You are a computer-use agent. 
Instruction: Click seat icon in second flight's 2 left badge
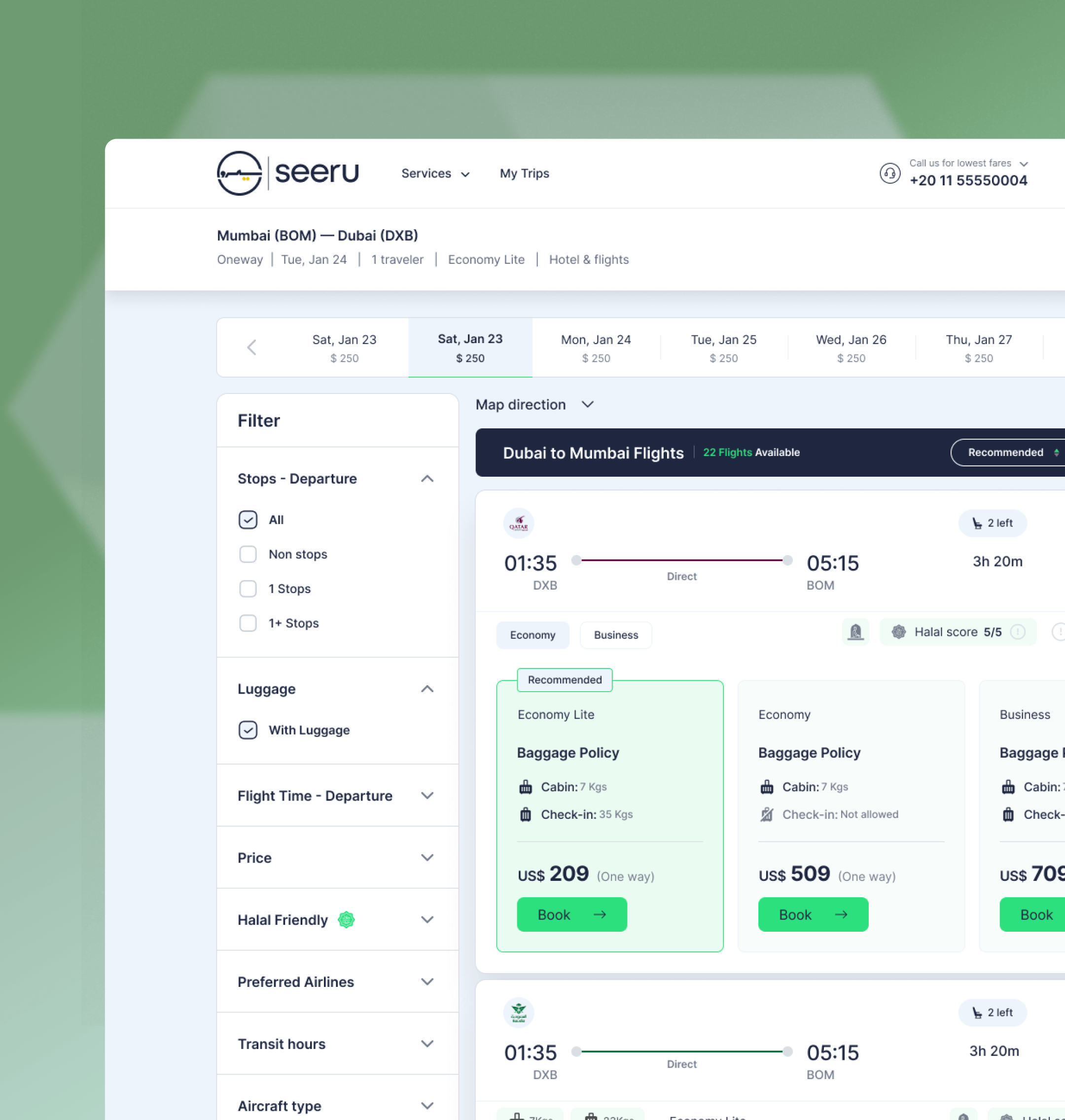pyautogui.click(x=976, y=1013)
